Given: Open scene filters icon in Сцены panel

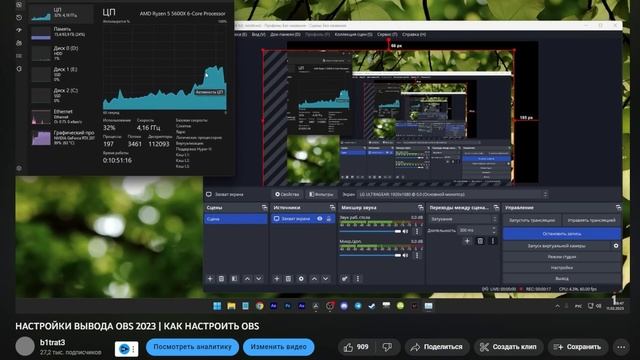Looking at the screenshot, I should click(234, 279).
